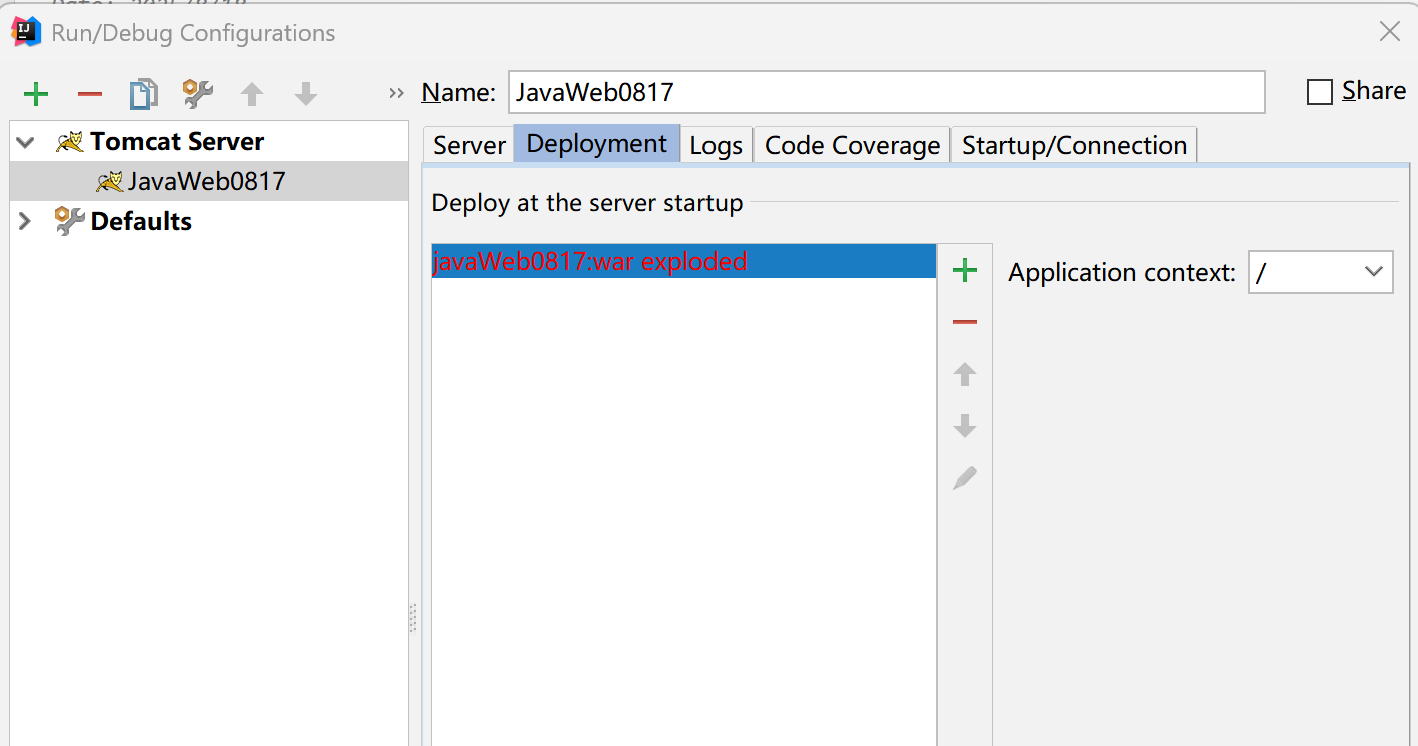Remove configuration with red minus

tap(90, 94)
